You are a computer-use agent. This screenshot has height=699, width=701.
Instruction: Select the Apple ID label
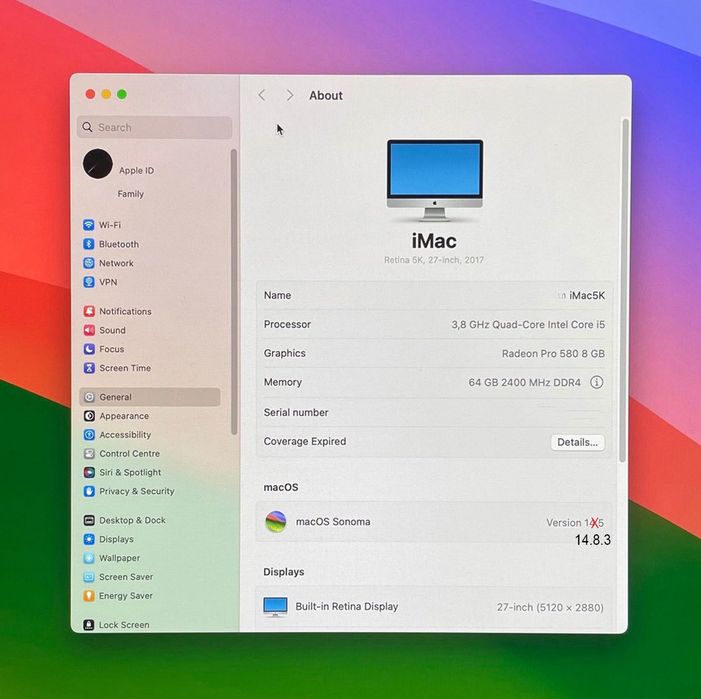point(136,170)
